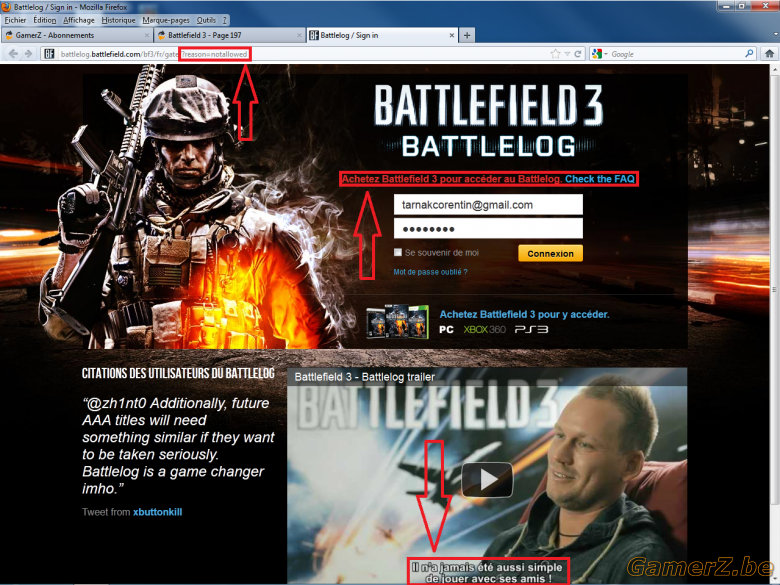Close the Battlefield 3 - Page 197 tab

click(299, 35)
